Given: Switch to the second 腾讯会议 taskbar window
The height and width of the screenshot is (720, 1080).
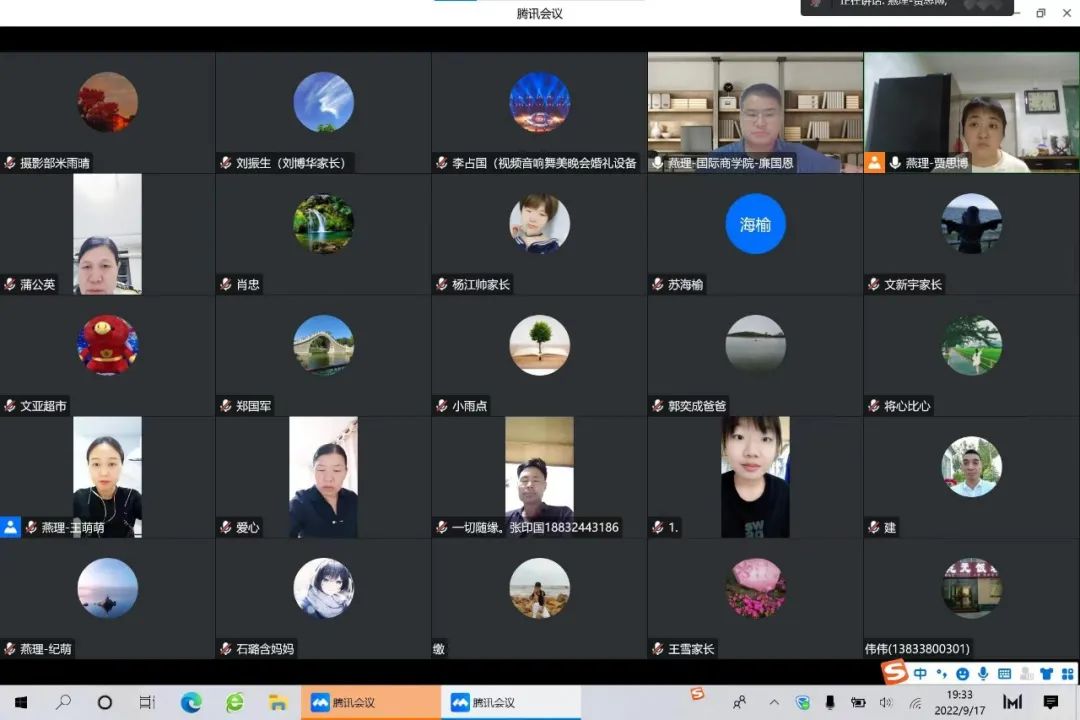Looking at the screenshot, I should pyautogui.click(x=510, y=702).
